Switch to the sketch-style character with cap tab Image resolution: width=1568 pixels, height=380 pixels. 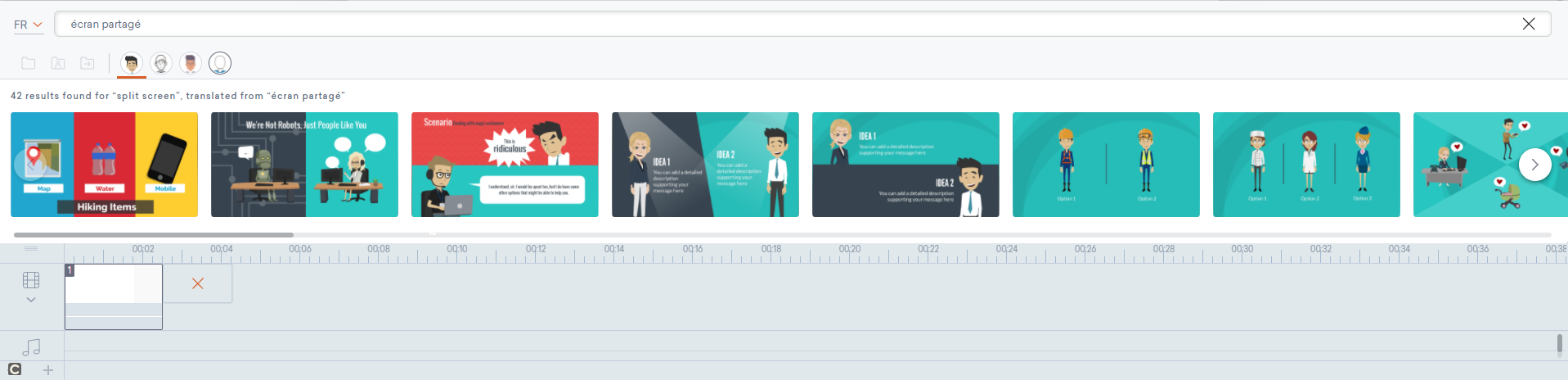pos(161,63)
